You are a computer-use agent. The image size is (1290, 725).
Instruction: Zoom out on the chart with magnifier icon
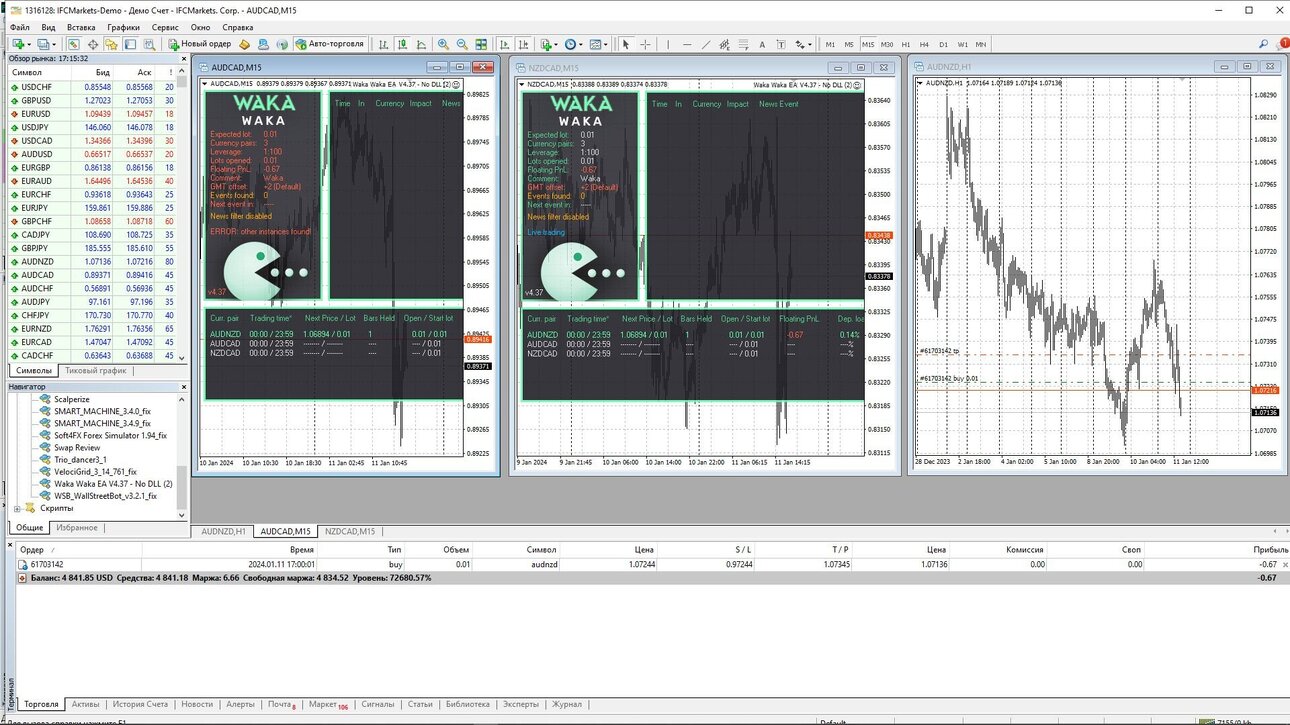pyautogui.click(x=462, y=44)
